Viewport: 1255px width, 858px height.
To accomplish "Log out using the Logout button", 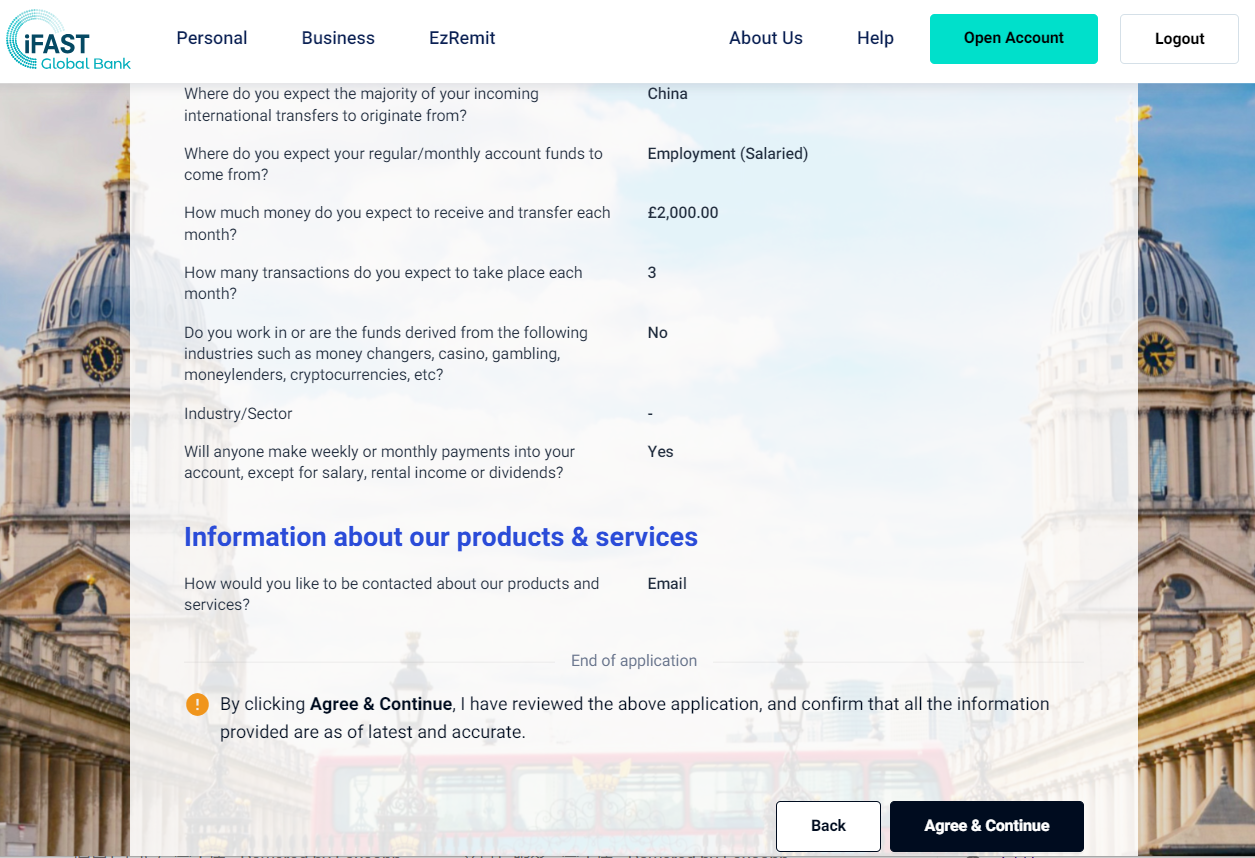I will pyautogui.click(x=1179, y=39).
